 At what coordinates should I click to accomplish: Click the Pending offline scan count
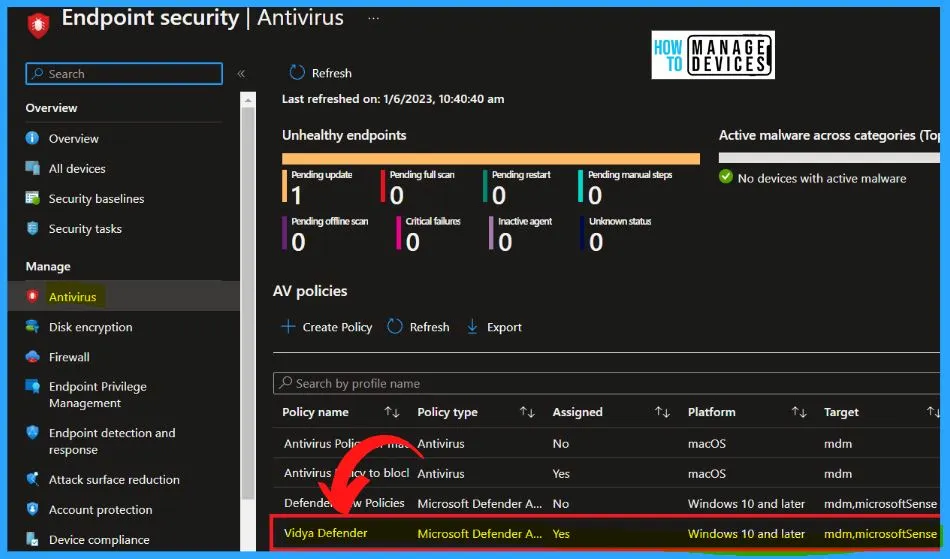pos(298,242)
